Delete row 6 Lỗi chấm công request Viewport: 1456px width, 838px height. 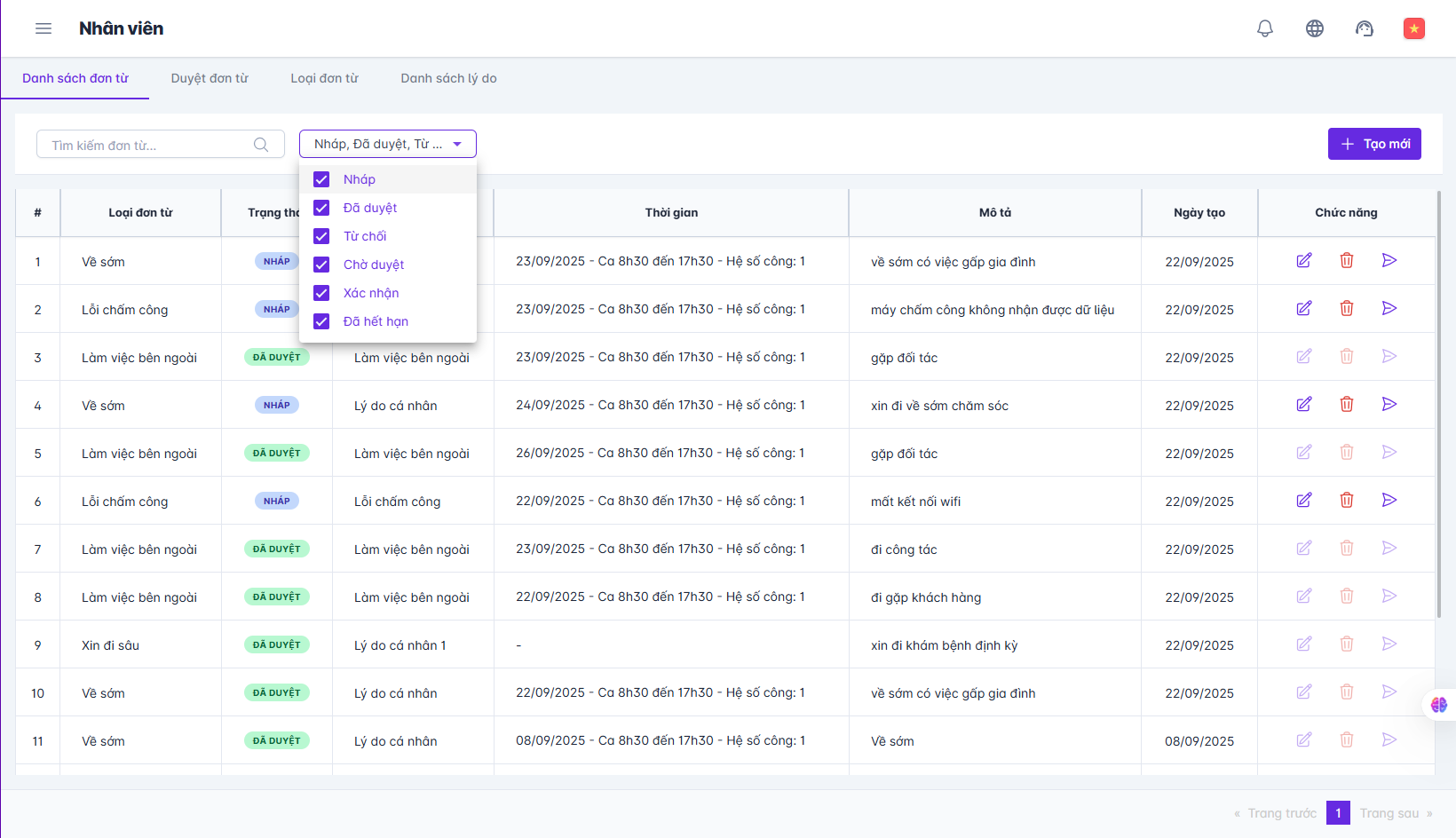point(1347,500)
